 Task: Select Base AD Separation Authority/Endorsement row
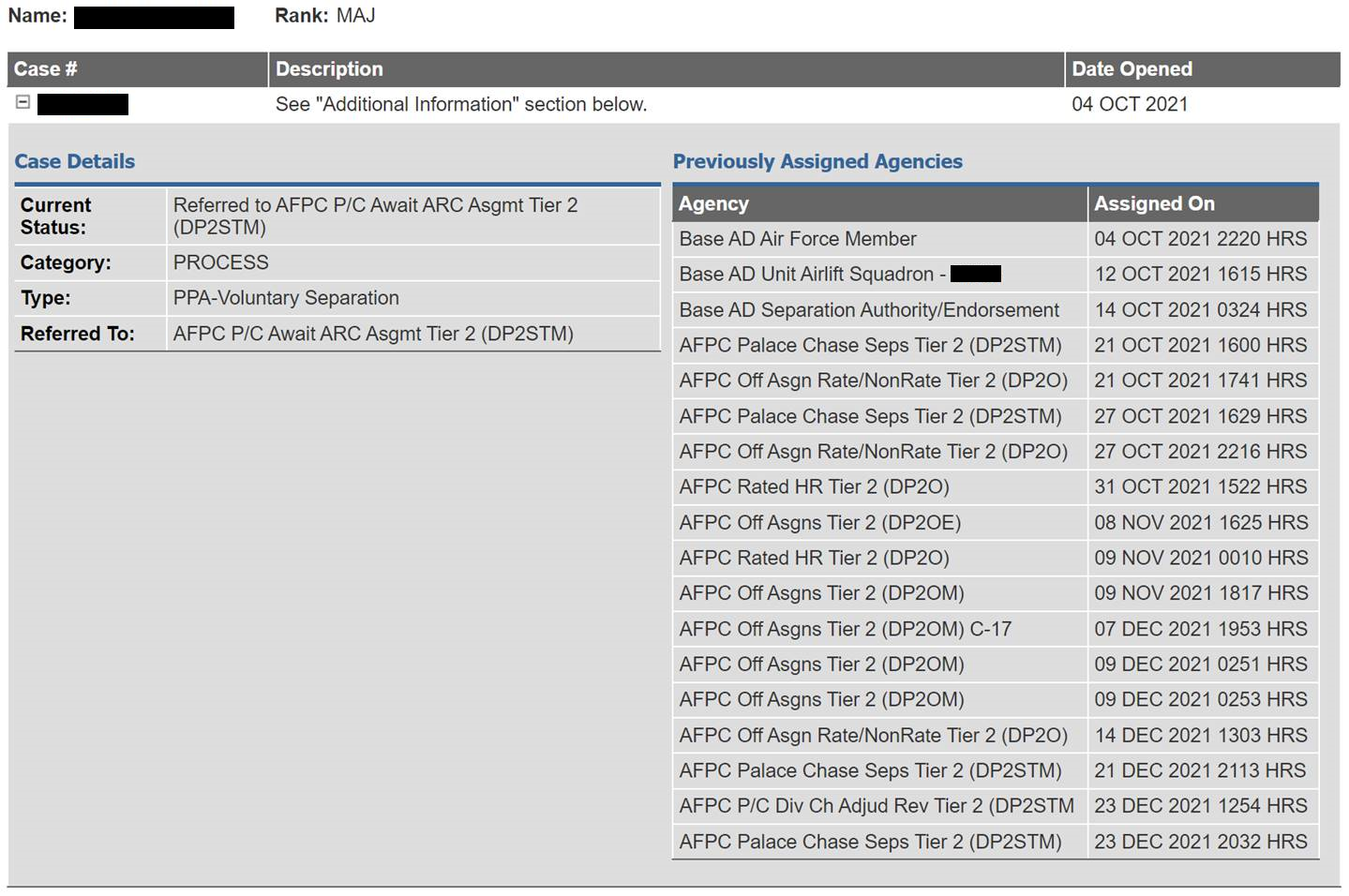coord(869,310)
